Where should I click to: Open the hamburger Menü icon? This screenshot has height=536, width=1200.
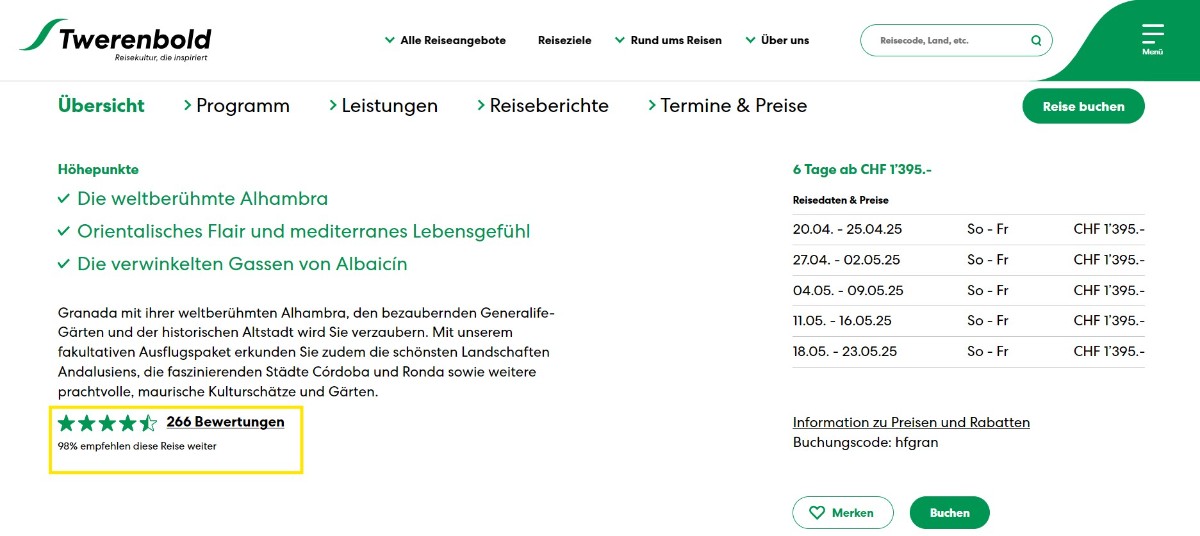[x=1152, y=35]
